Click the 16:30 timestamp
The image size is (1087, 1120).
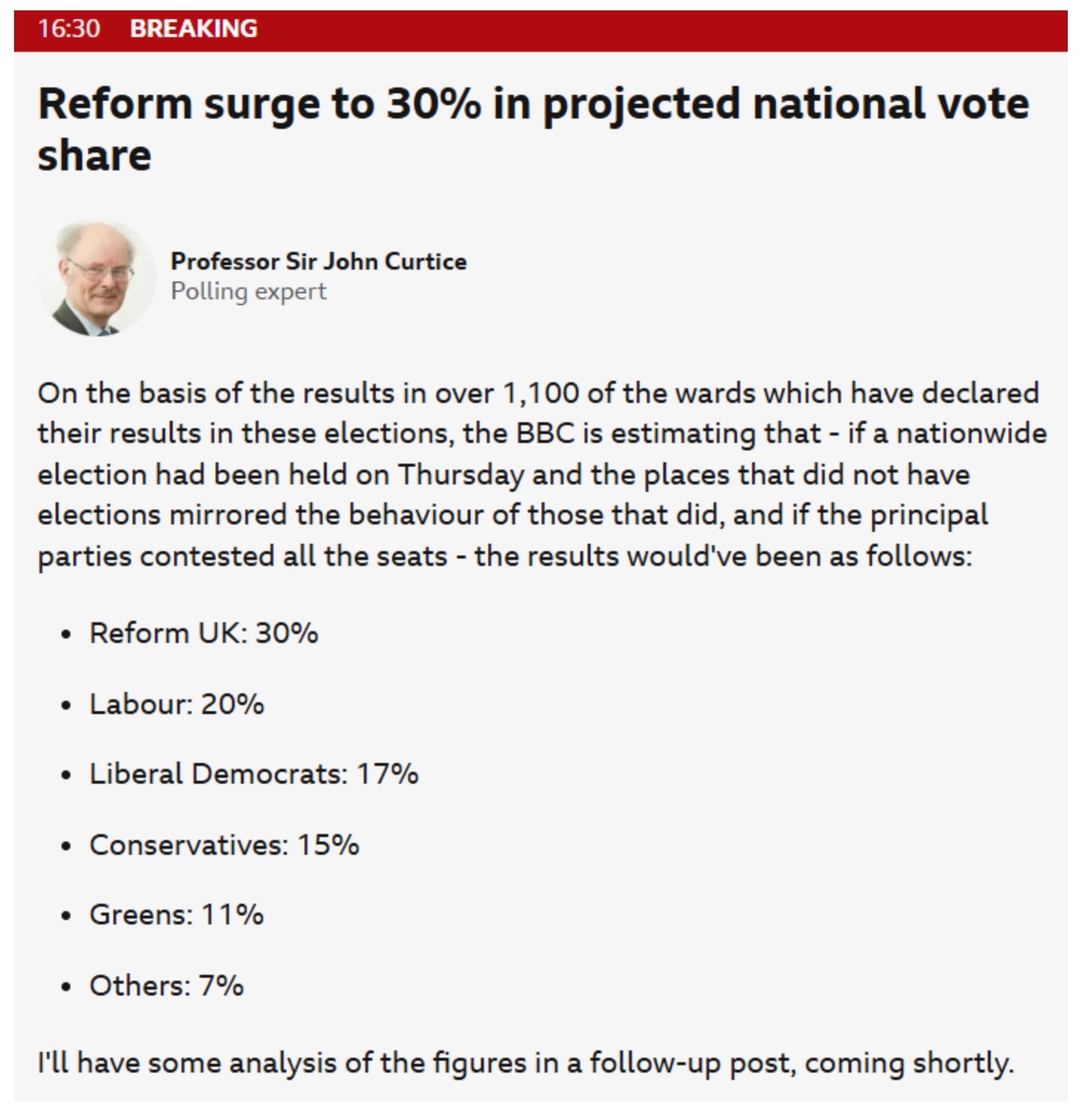pos(69,29)
